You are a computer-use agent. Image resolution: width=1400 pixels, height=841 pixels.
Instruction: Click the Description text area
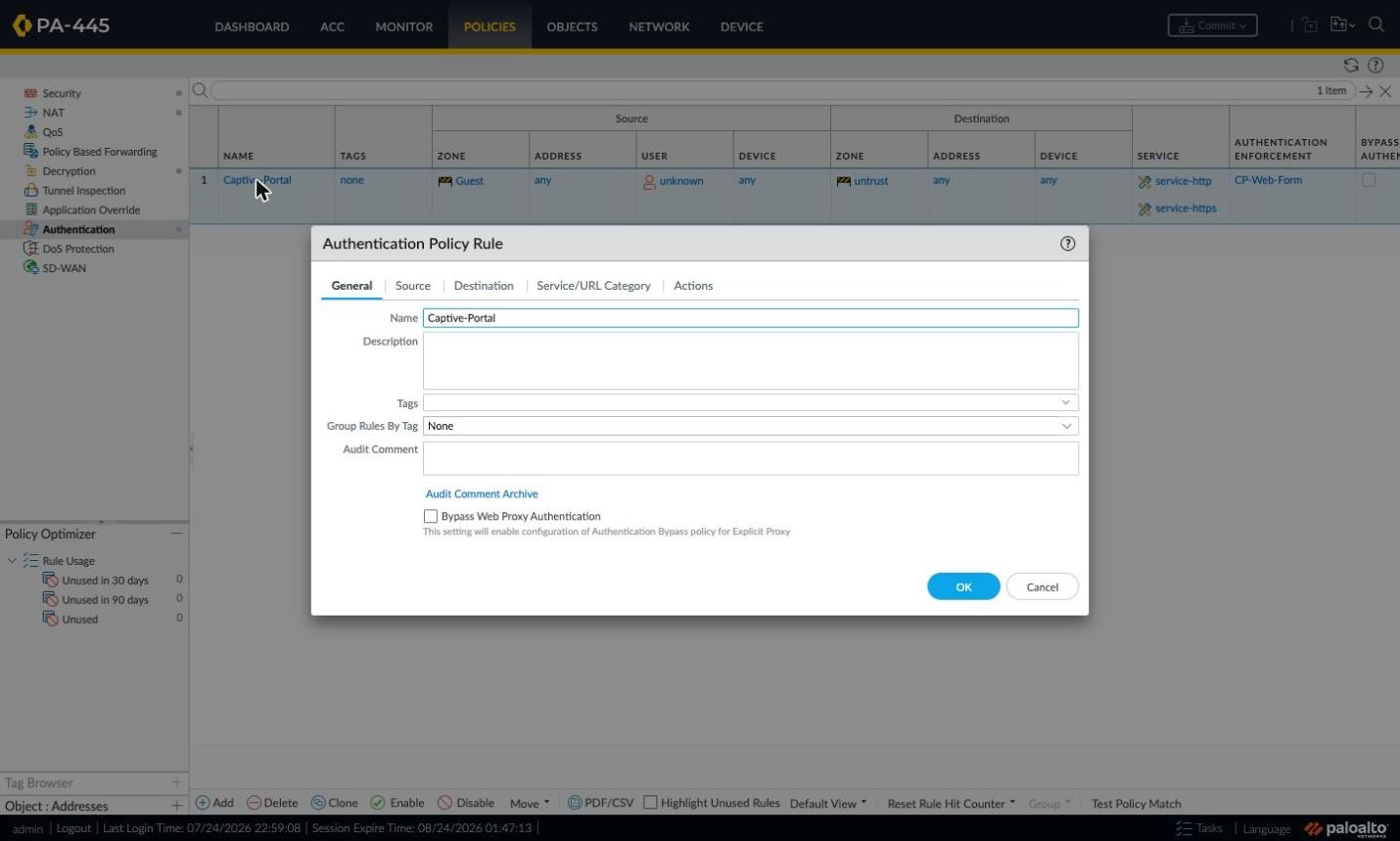750,360
